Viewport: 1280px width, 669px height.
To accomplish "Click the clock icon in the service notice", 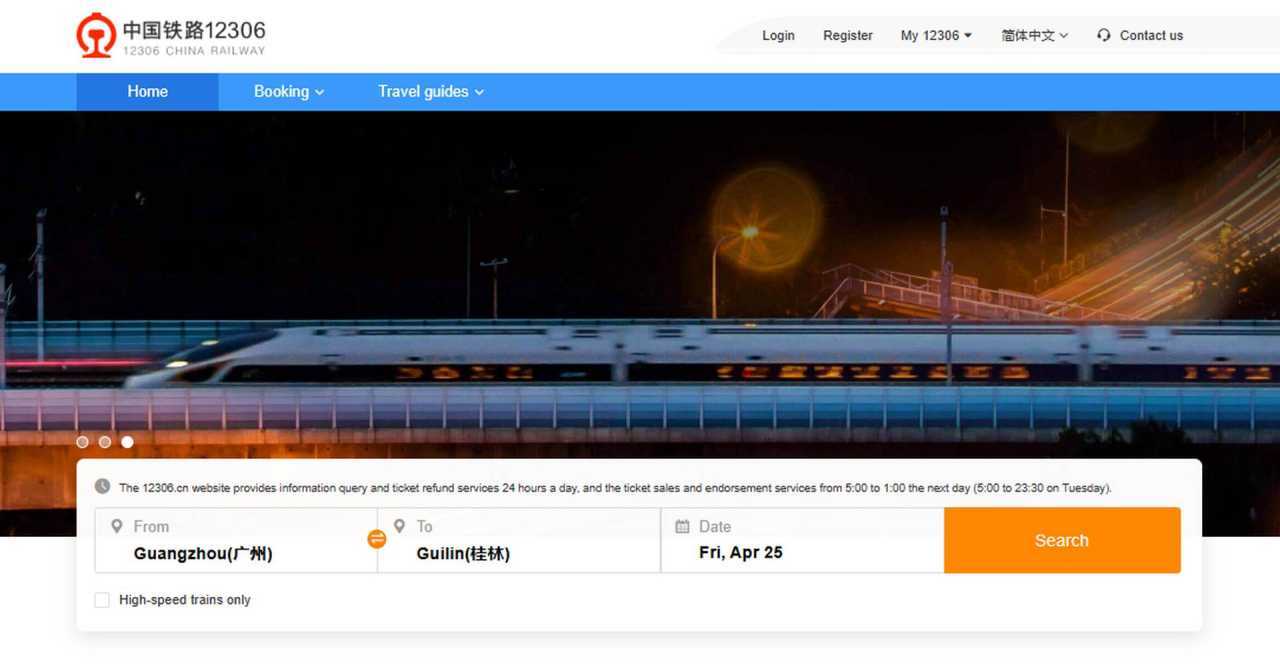I will 103,487.
